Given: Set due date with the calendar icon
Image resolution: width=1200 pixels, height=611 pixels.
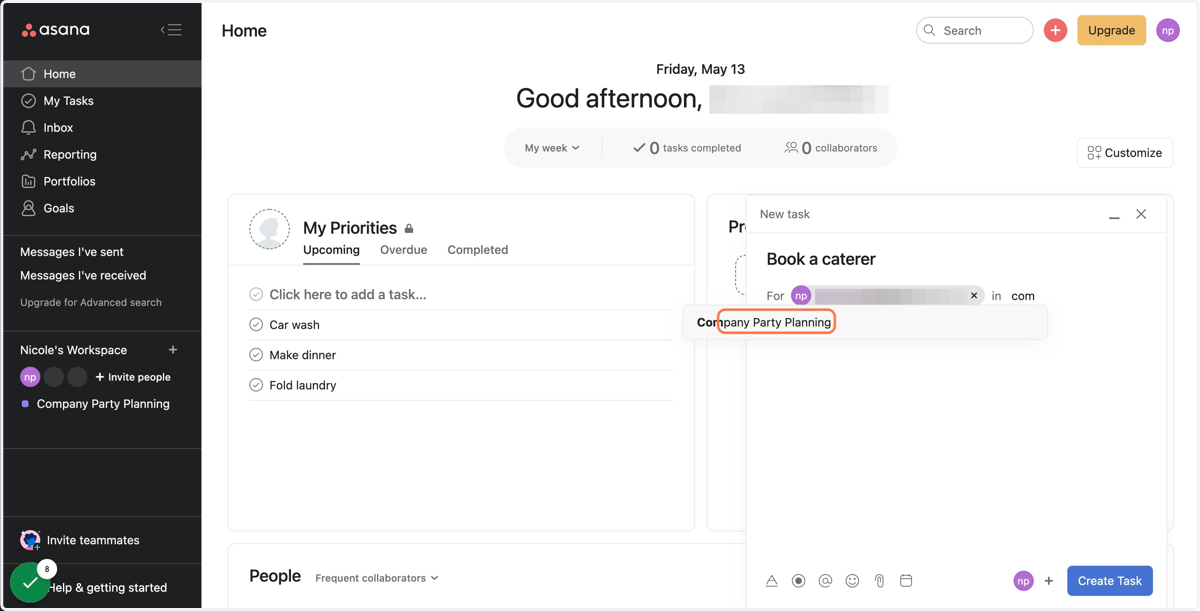Looking at the screenshot, I should (x=906, y=581).
